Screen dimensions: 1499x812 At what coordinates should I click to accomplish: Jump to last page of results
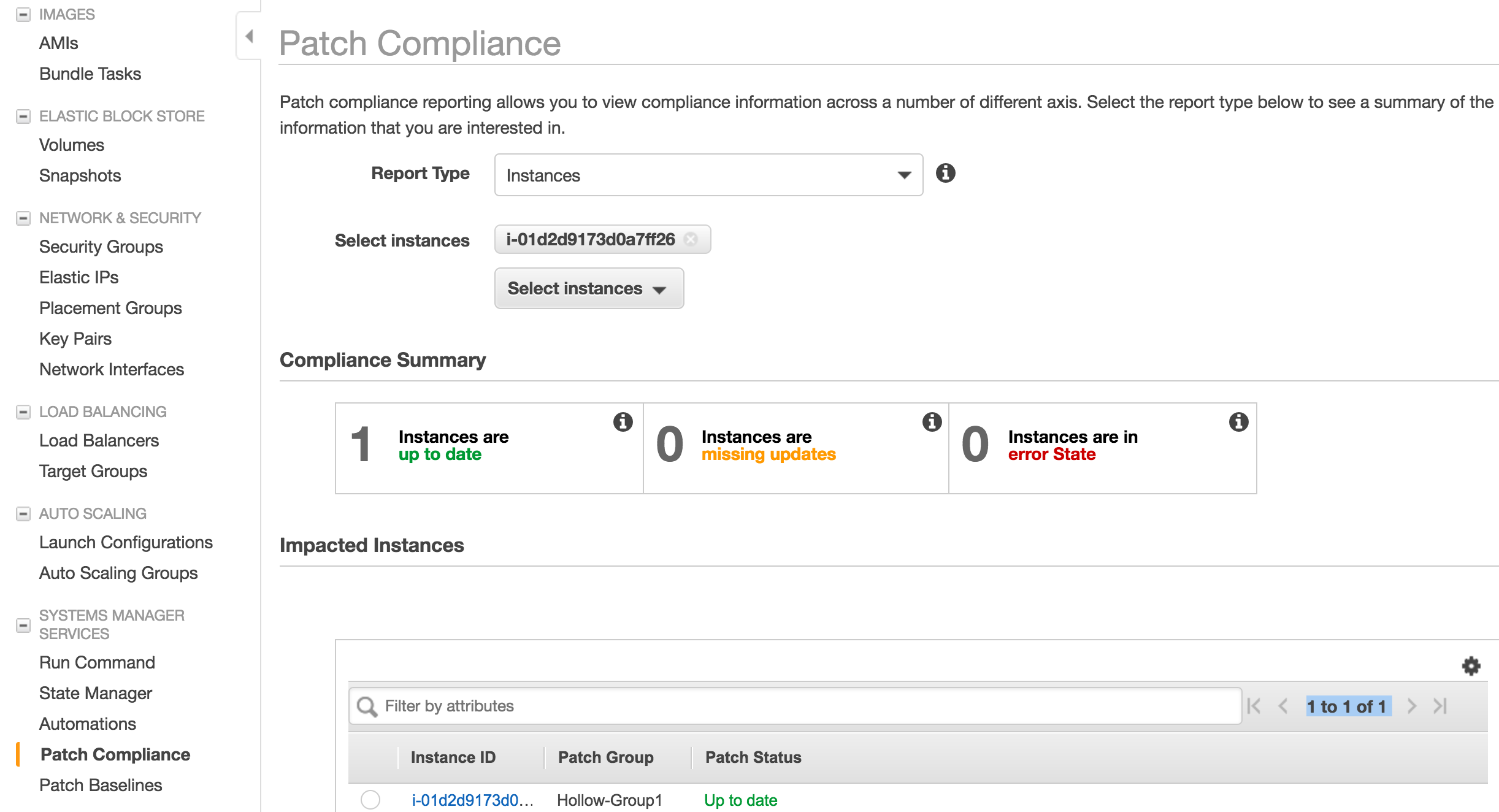[x=1440, y=707]
